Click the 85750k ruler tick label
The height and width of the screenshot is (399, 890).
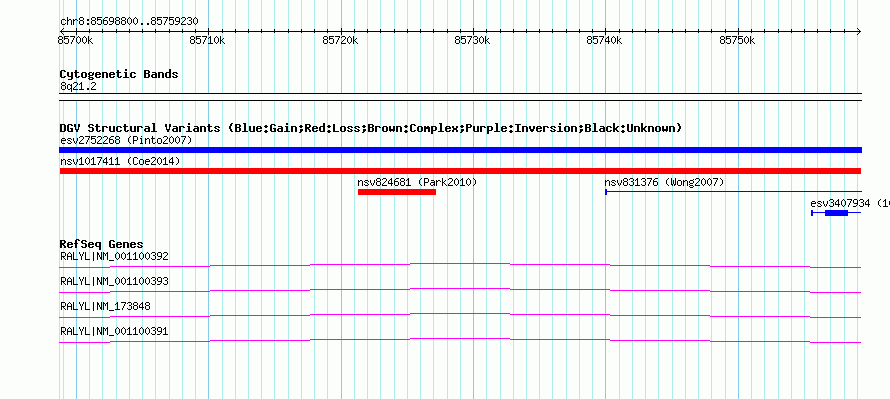(x=737, y=40)
